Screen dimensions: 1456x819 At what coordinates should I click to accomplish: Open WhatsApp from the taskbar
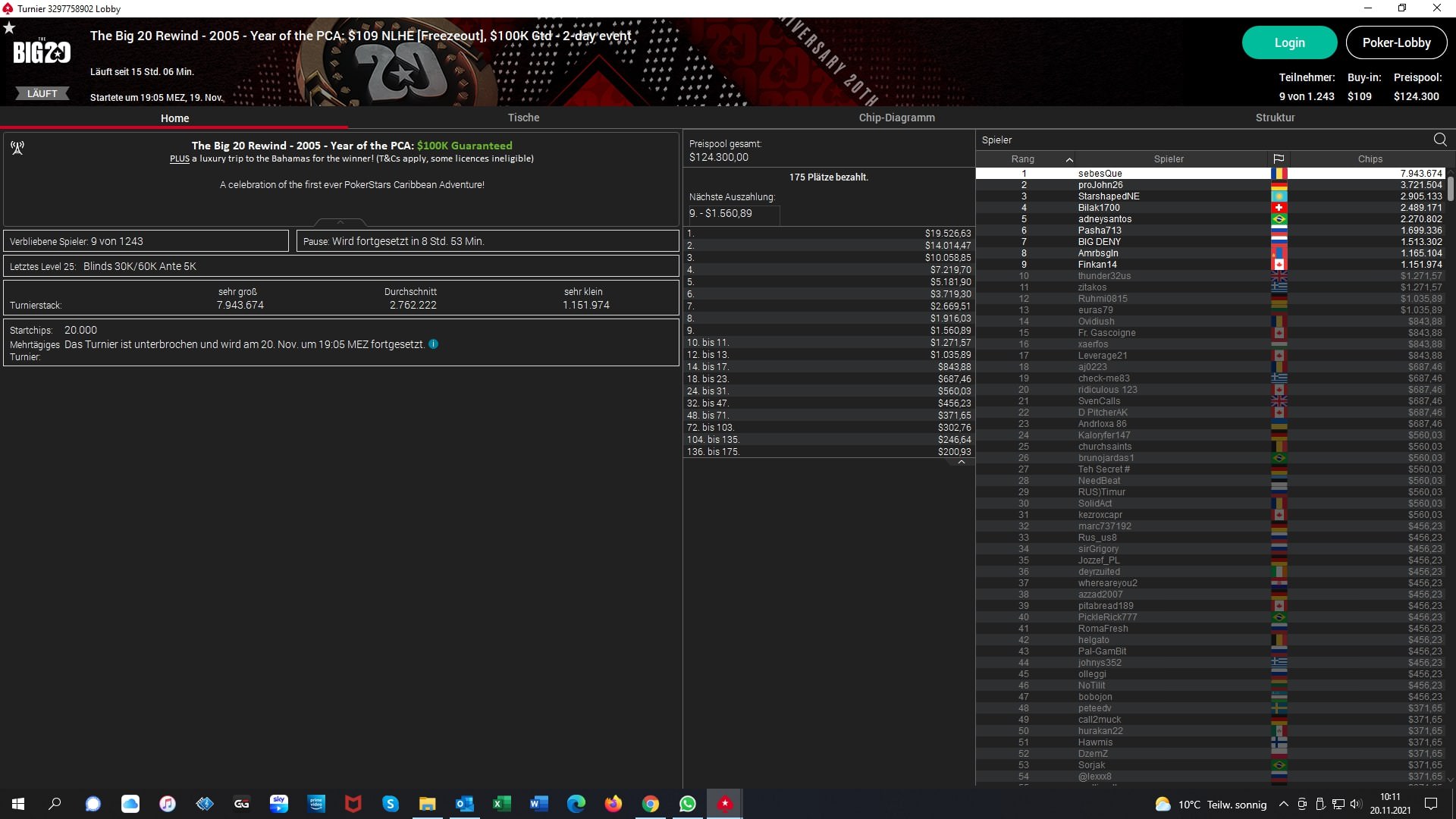(688, 804)
